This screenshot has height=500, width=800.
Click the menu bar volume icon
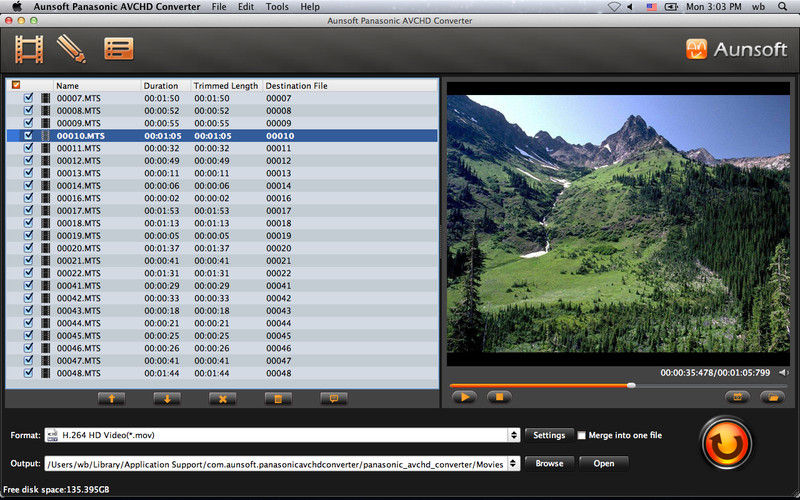[630, 7]
